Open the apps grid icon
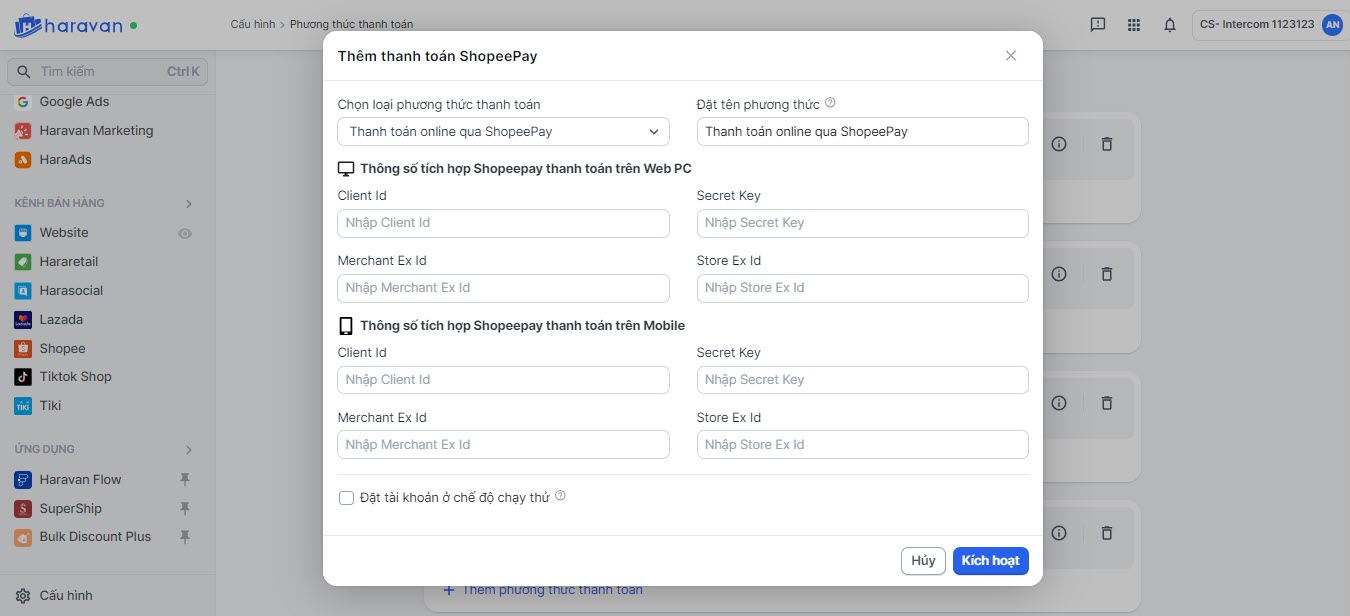The width and height of the screenshot is (1350, 616). [1133, 25]
